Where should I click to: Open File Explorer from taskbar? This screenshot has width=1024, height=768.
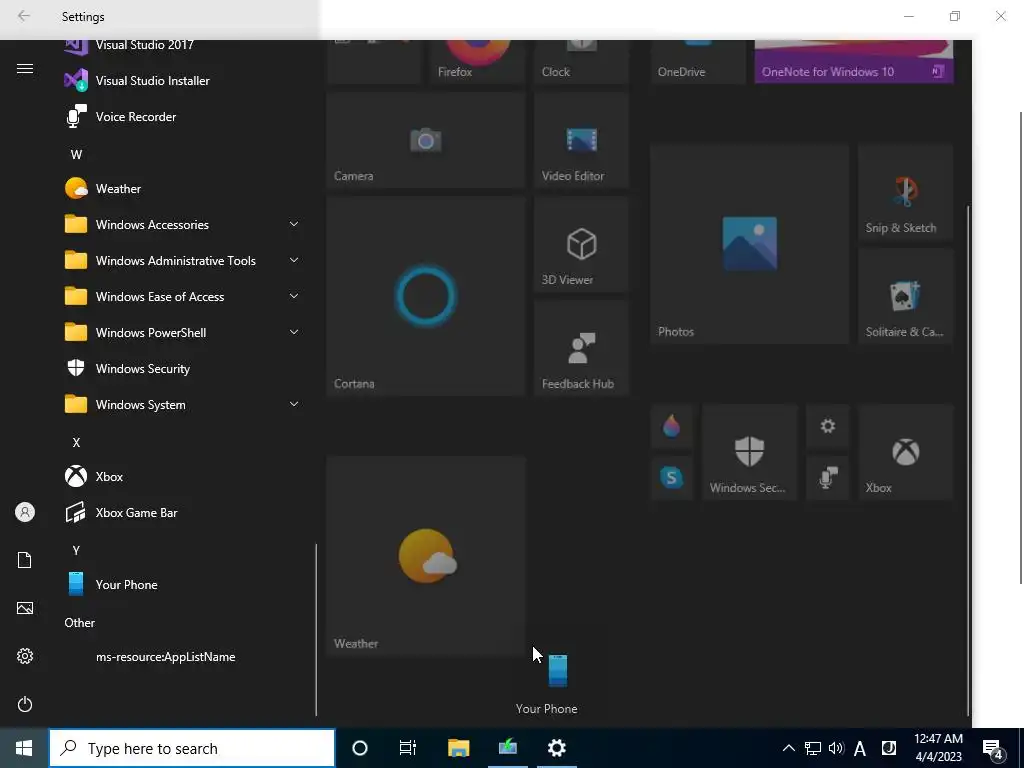click(458, 748)
